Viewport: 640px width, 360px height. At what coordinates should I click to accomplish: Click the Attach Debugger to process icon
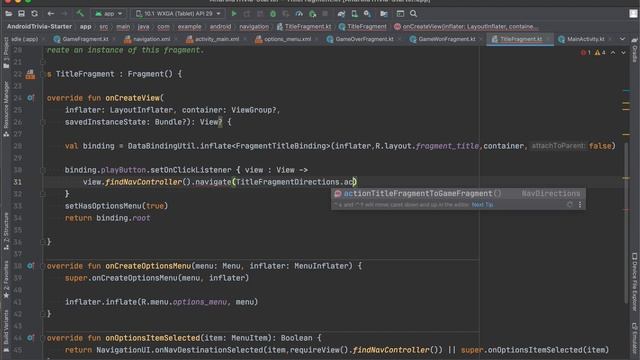coord(312,13)
